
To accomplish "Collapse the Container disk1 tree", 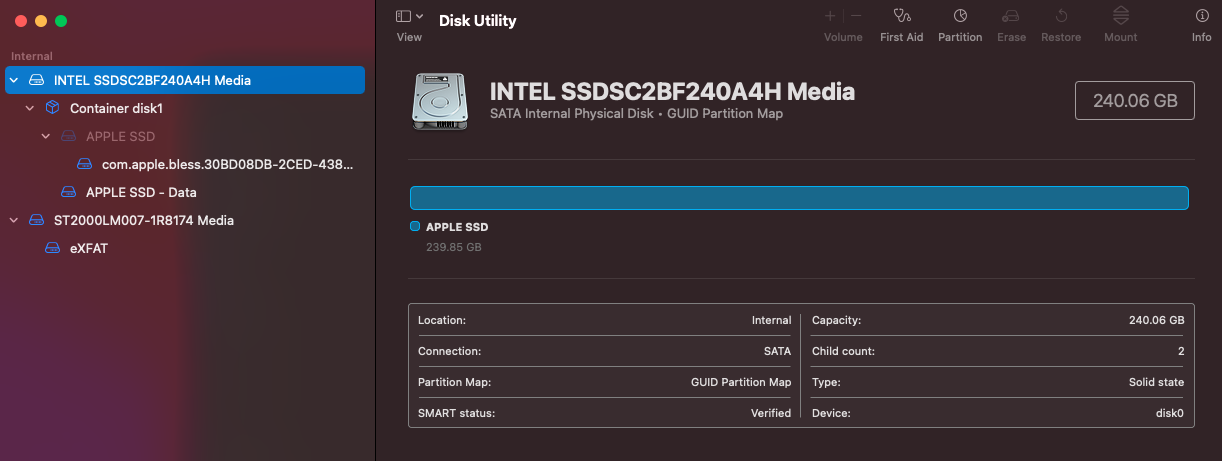I will point(30,108).
